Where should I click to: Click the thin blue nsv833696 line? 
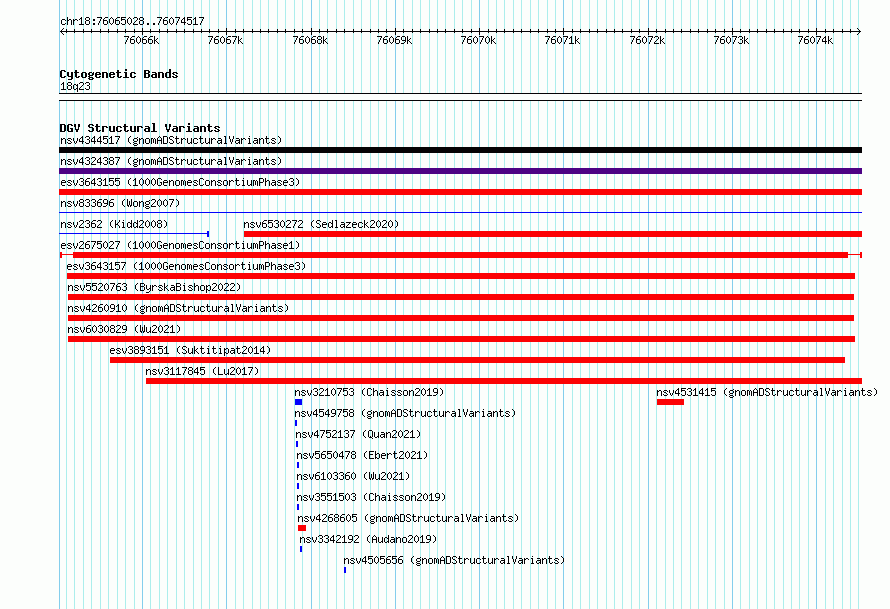tap(460, 212)
